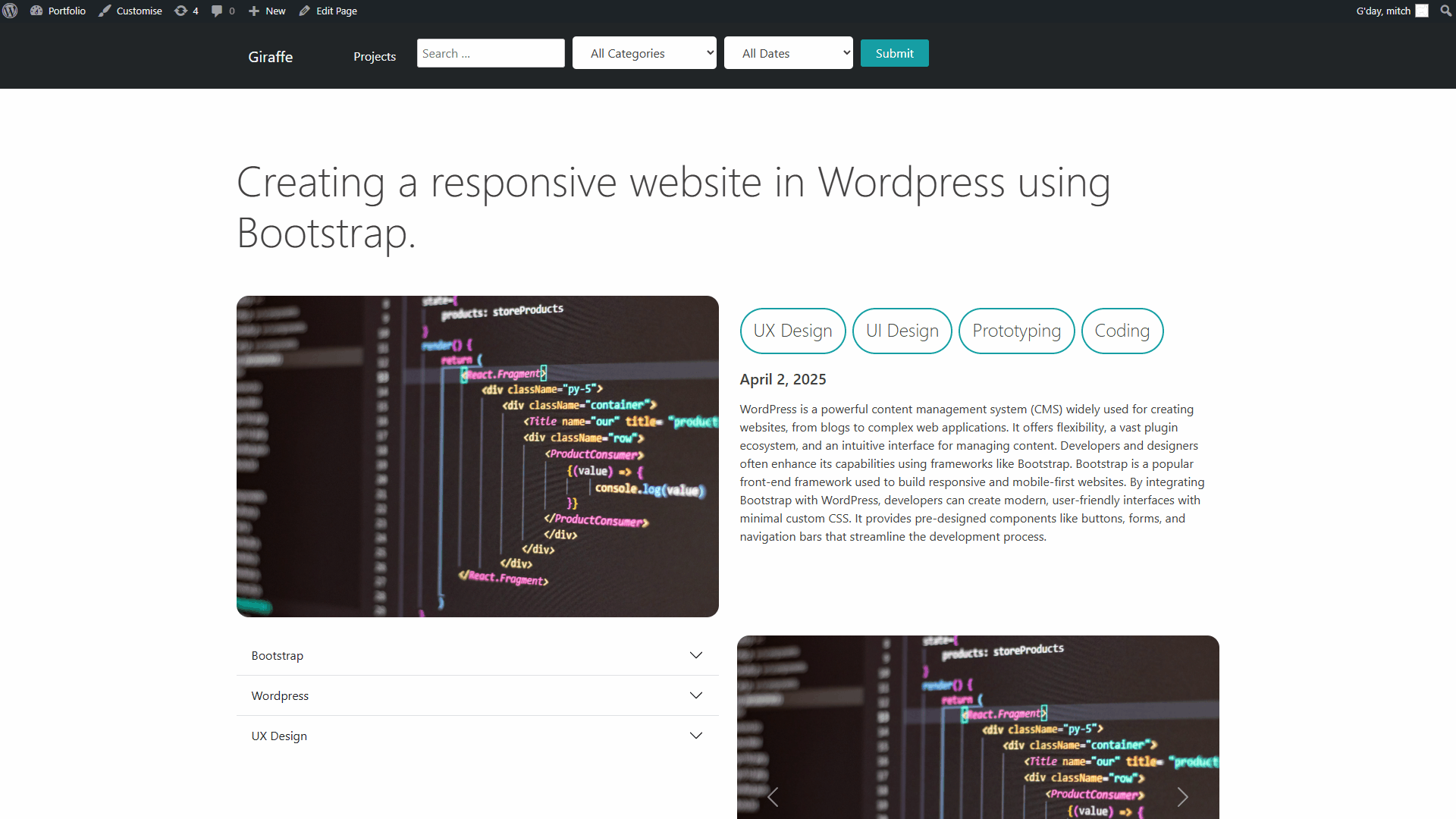The image size is (1456, 819).
Task: Click the admin bar search magnifier
Action: click(1445, 11)
